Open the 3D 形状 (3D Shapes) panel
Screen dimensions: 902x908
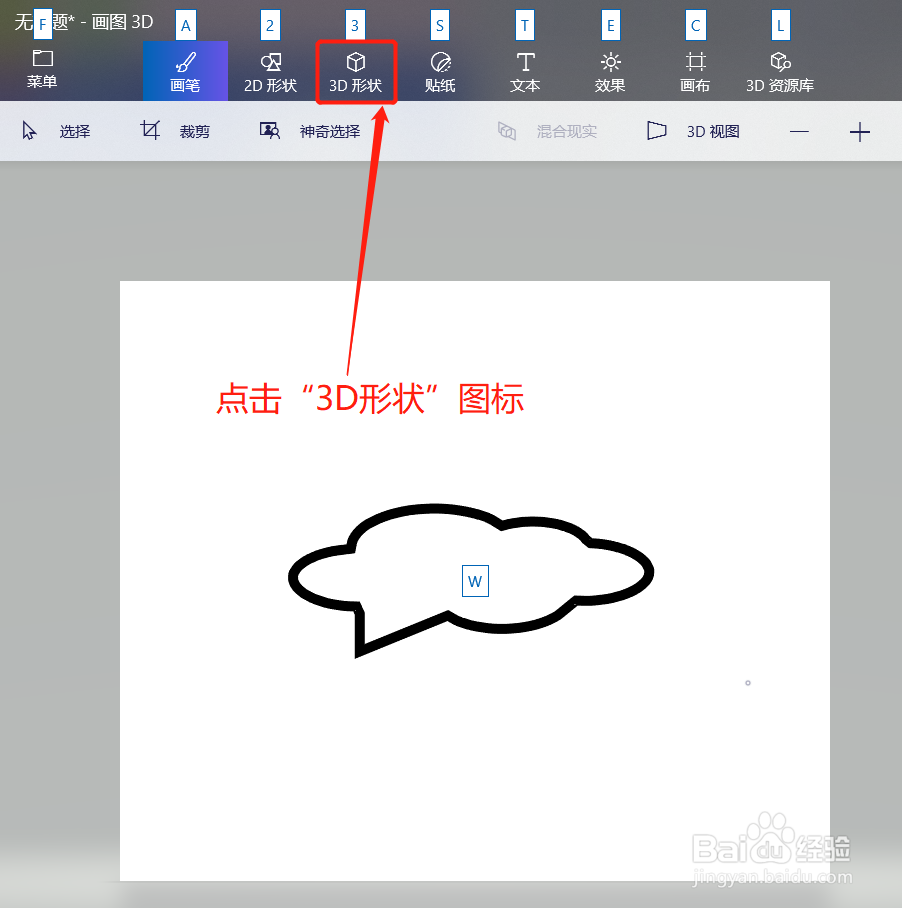pyautogui.click(x=356, y=70)
